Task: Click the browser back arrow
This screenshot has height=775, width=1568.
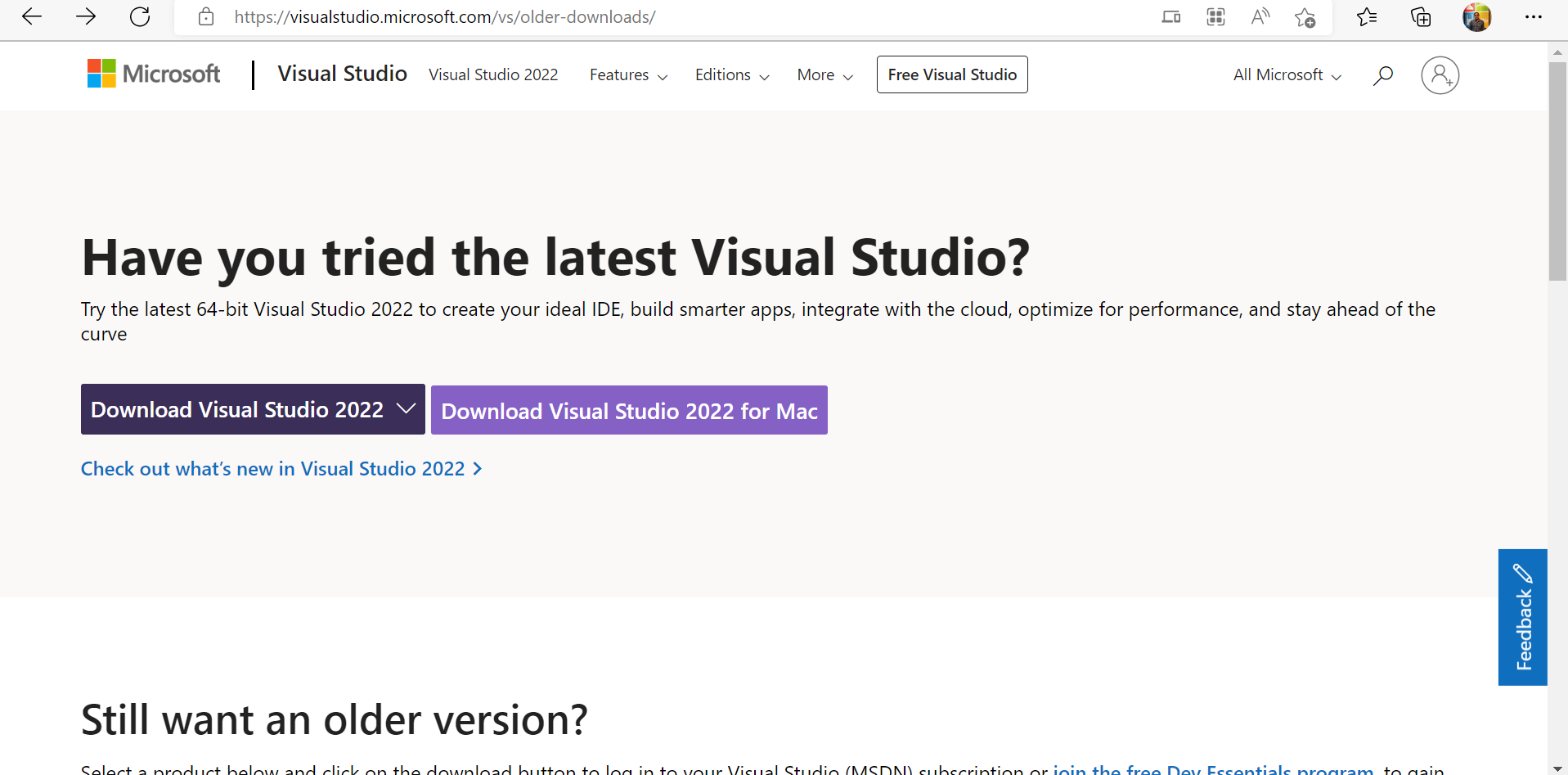Action: (x=31, y=16)
